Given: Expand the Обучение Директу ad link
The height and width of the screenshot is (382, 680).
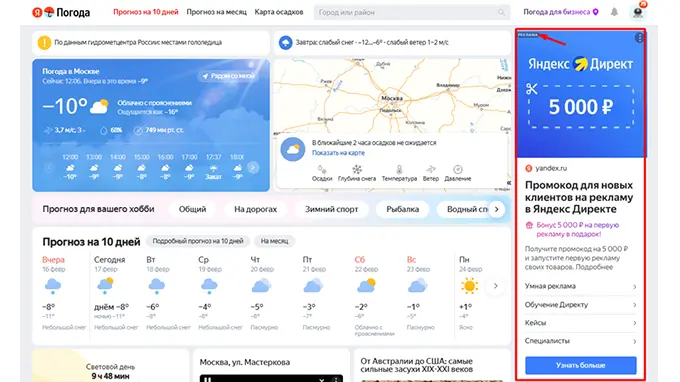Looking at the screenshot, I should [x=581, y=305].
